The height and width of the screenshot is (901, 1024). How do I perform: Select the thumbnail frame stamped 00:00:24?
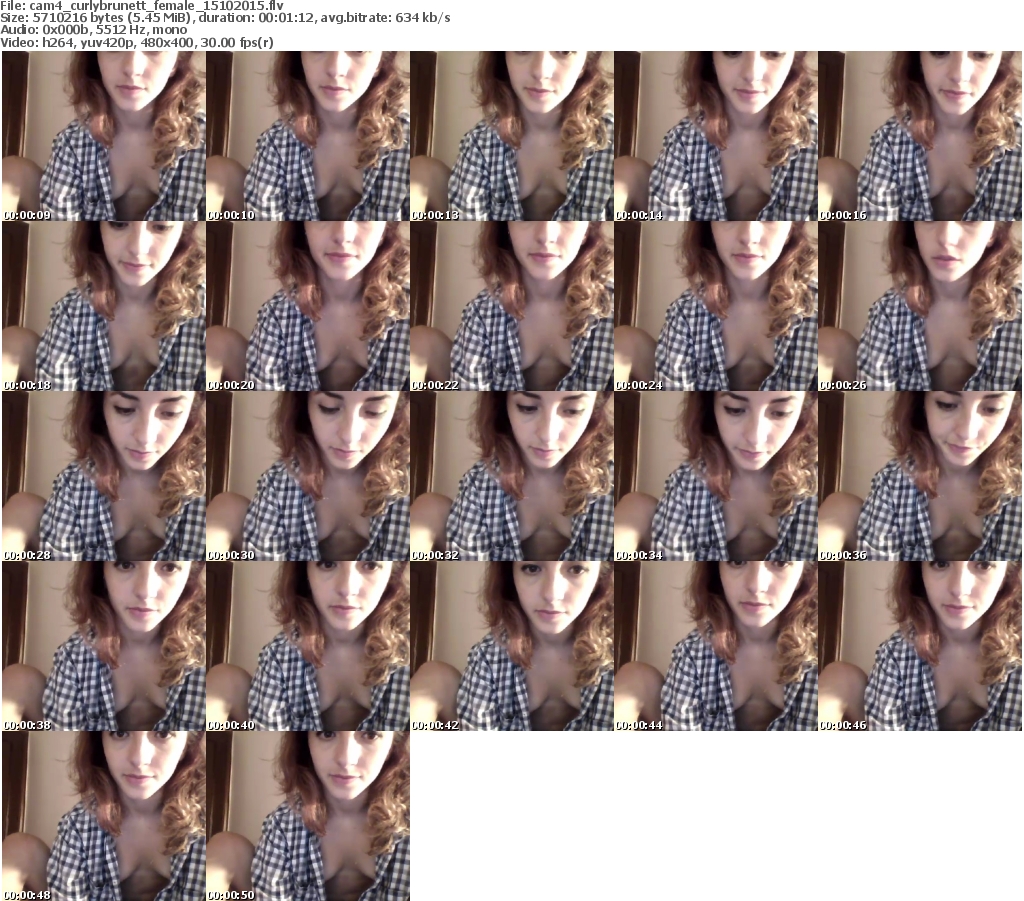point(715,306)
